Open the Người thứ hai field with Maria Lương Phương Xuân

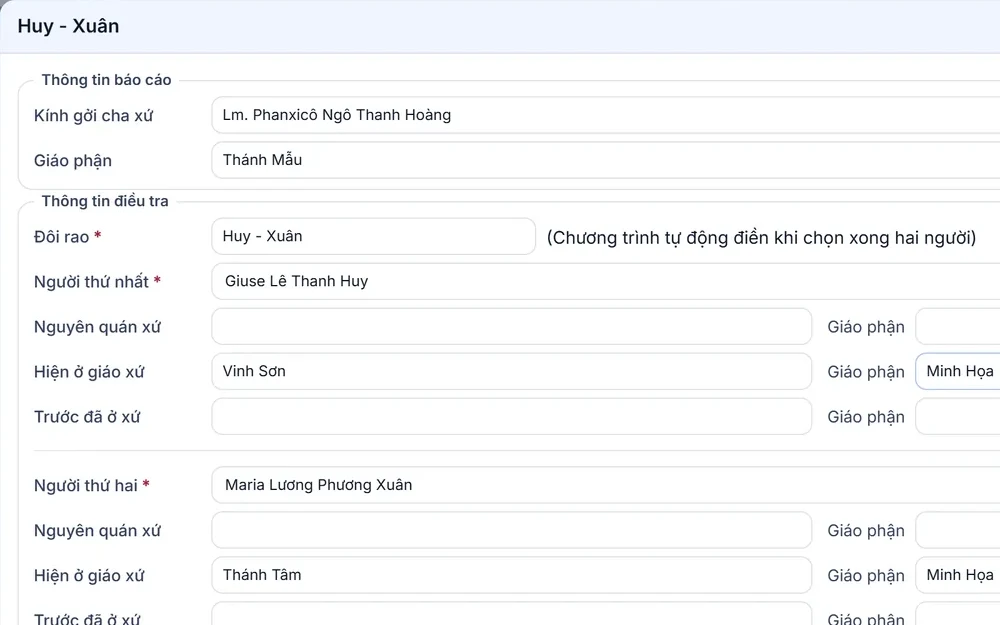(x=606, y=485)
